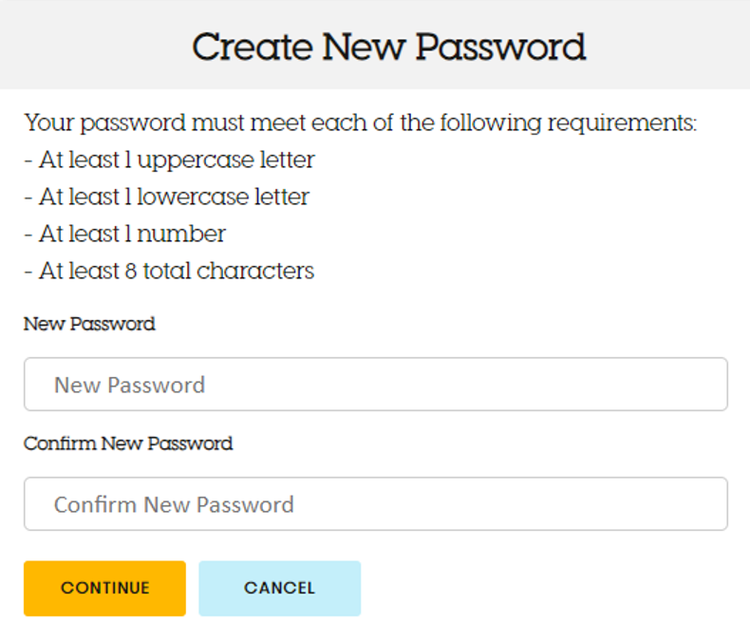Click the "New Password" field label
The width and height of the screenshot is (750, 642).
click(x=89, y=324)
